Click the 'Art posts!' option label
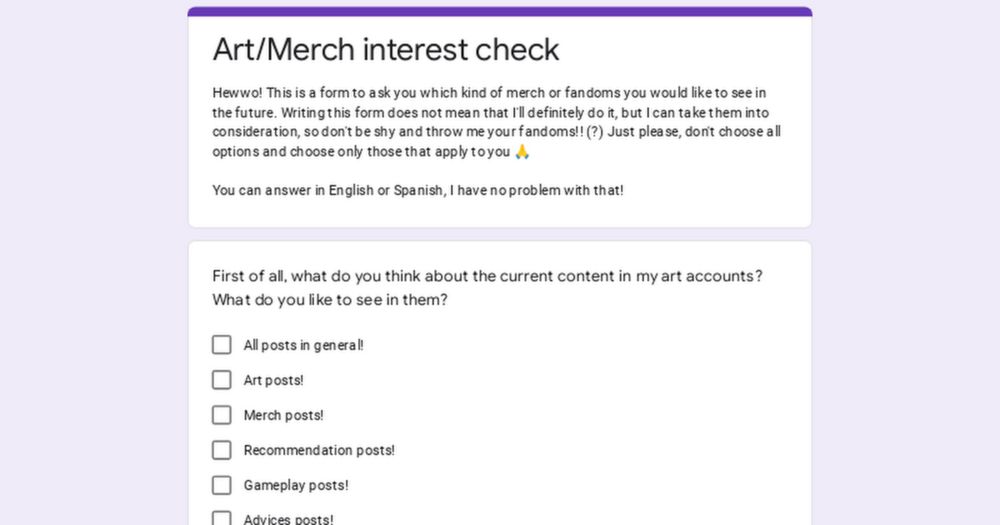 [273, 380]
